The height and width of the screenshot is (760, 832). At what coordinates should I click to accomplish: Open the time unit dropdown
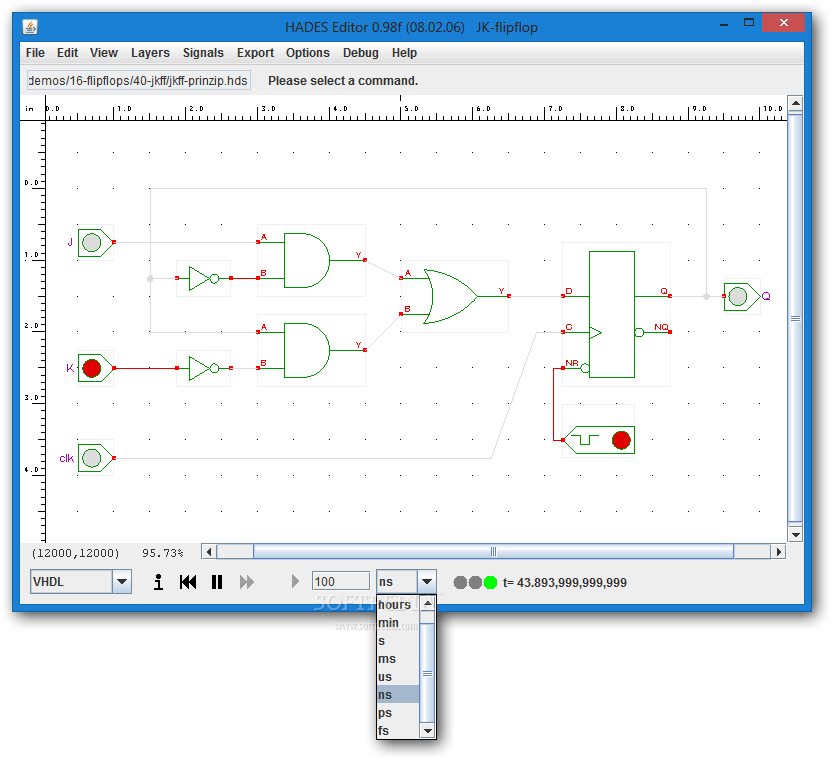427,581
